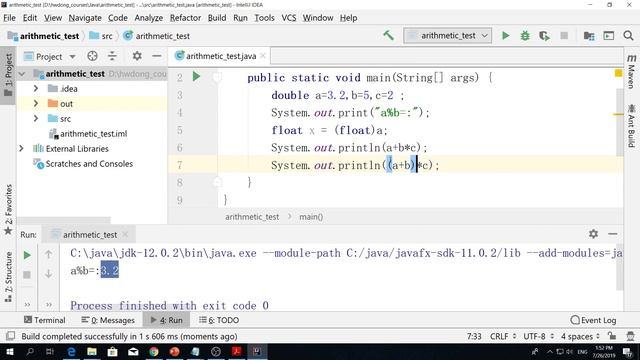Open the Maven side tool window
The width and height of the screenshot is (640, 360).
click(x=631, y=71)
